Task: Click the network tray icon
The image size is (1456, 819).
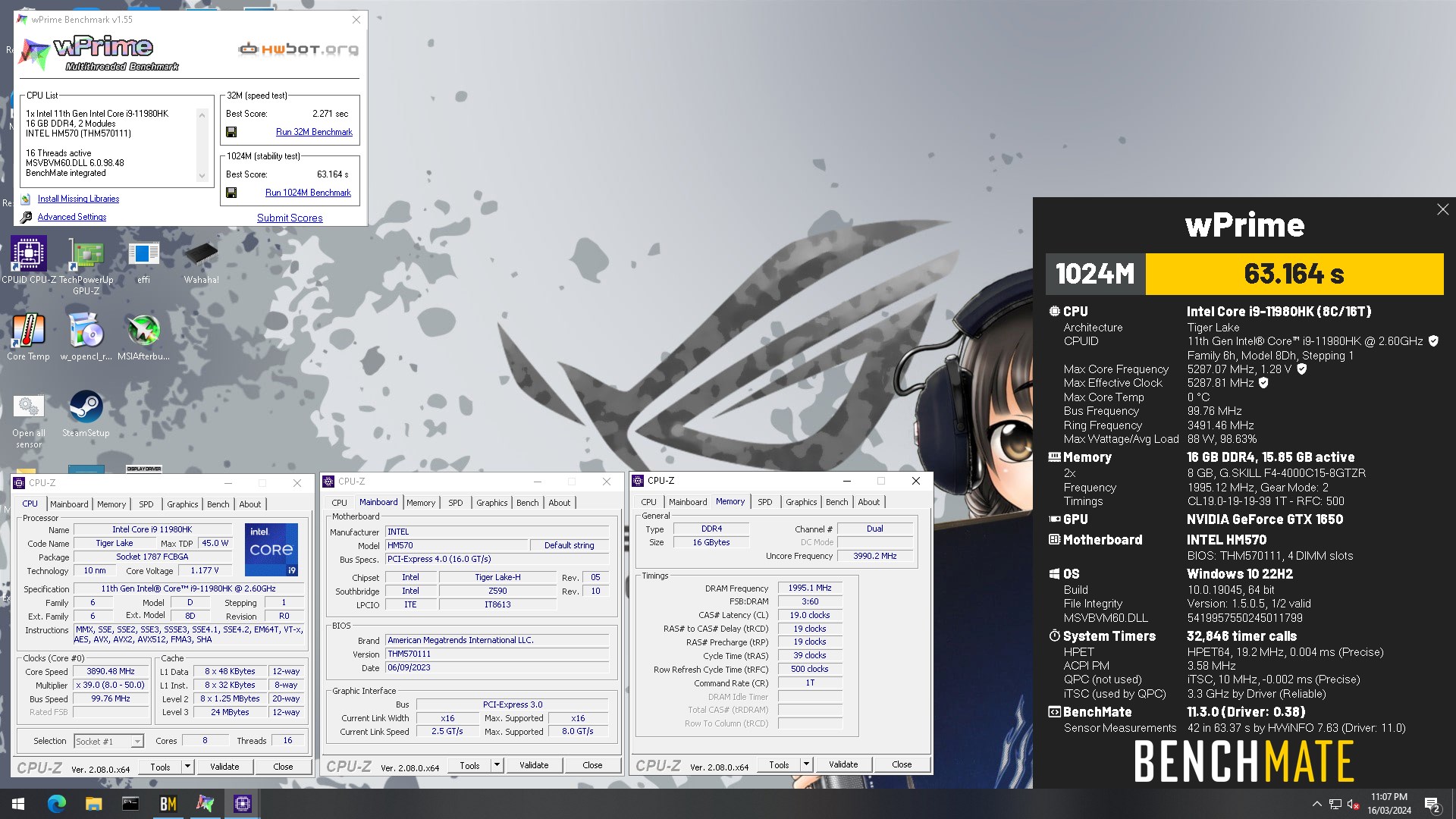Action: pyautogui.click(x=1335, y=805)
